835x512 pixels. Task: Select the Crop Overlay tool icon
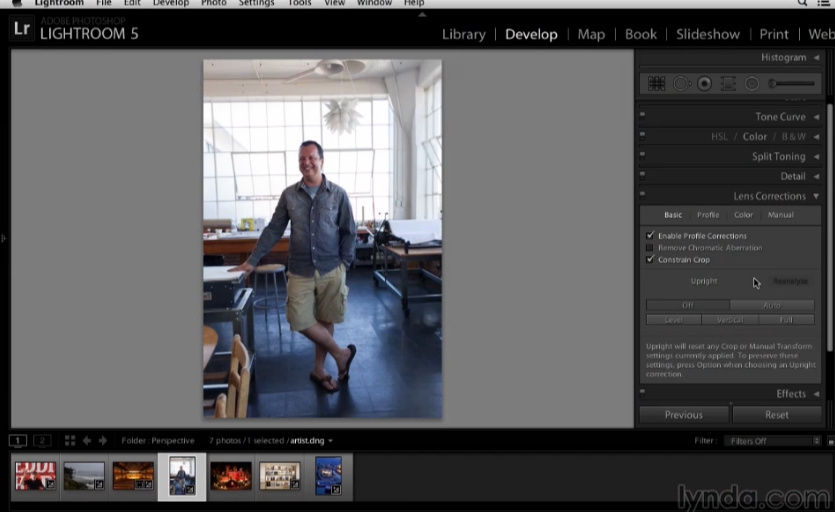(x=656, y=84)
